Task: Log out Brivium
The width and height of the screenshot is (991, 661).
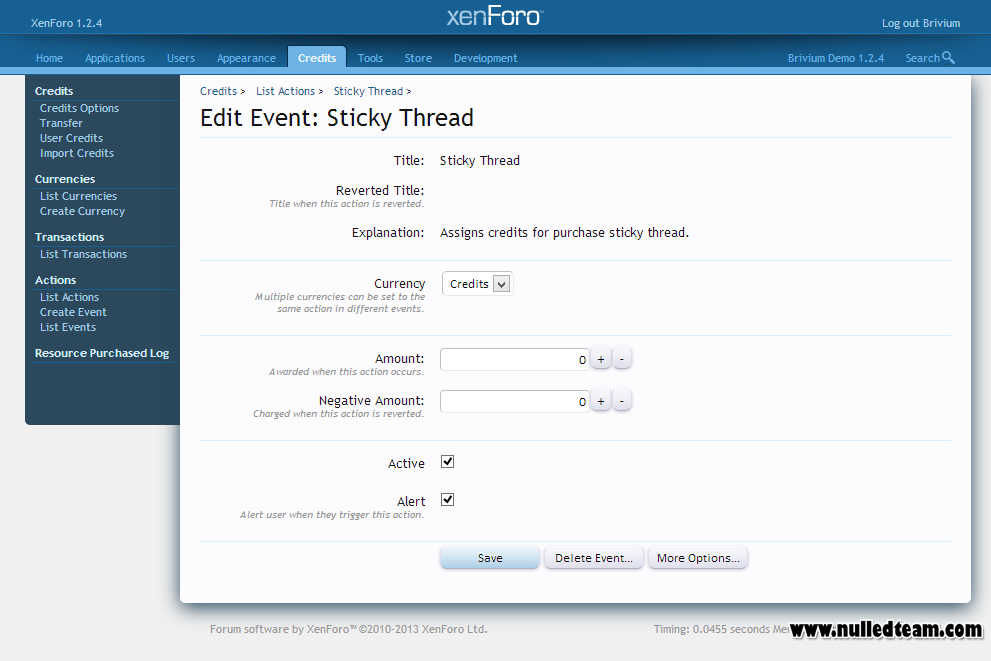Action: (x=921, y=23)
